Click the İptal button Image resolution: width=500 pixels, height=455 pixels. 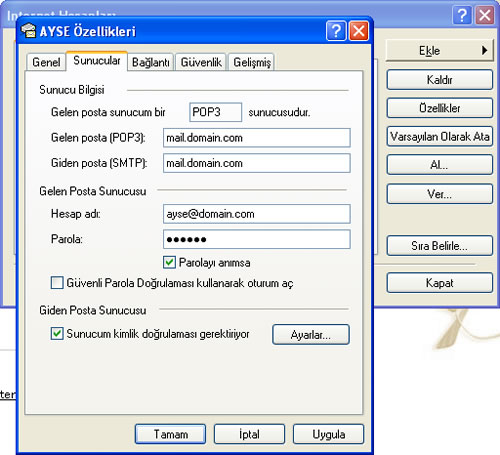(x=249, y=434)
